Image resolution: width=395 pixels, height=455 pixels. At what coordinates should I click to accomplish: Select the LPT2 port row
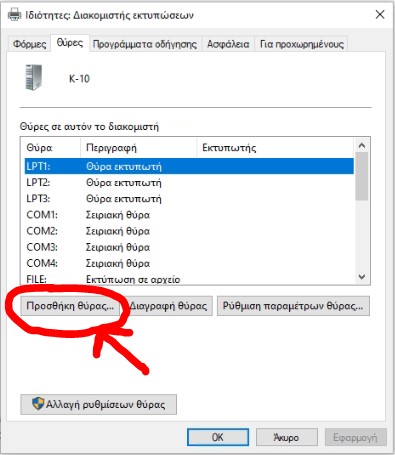point(189,183)
